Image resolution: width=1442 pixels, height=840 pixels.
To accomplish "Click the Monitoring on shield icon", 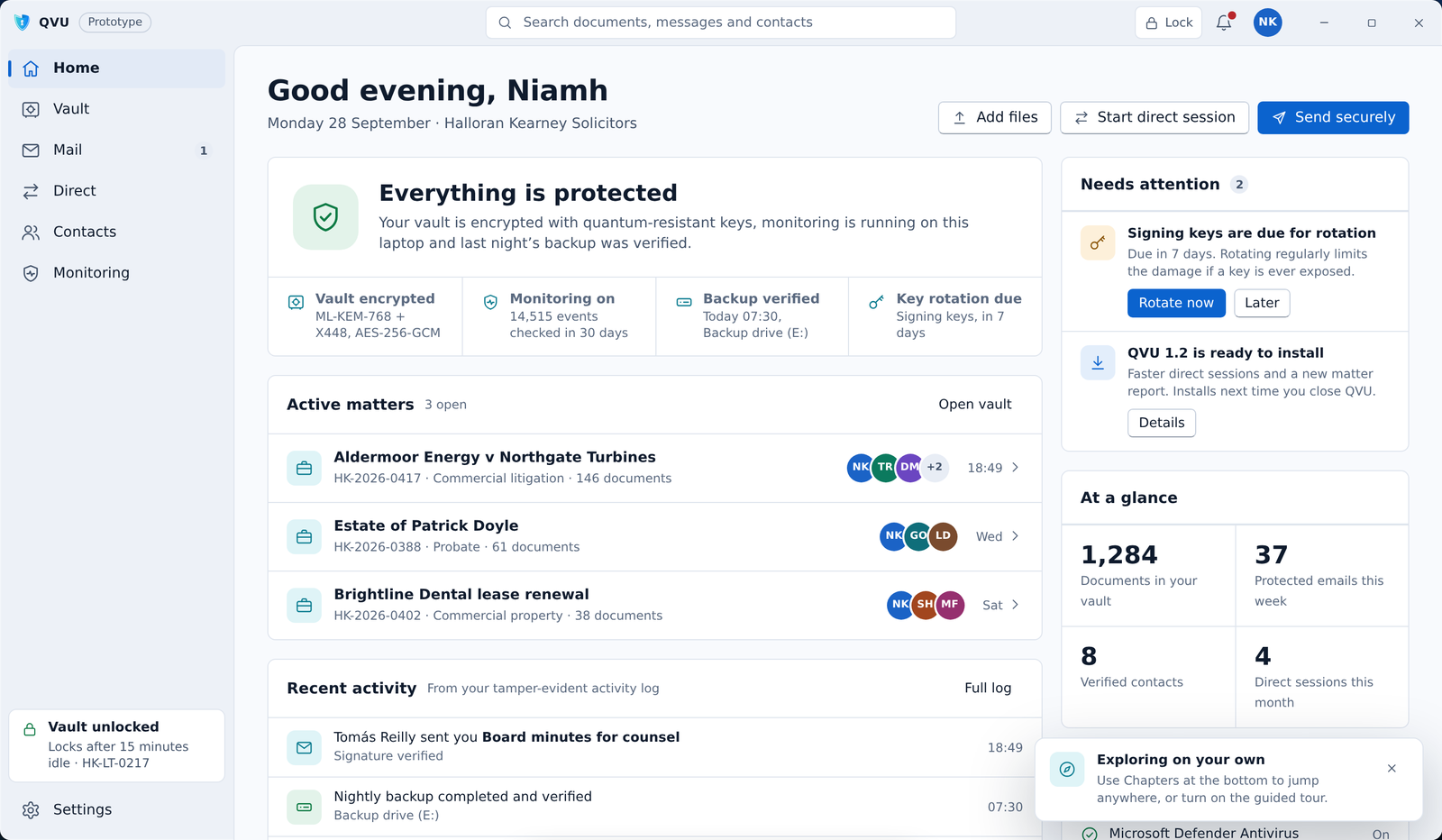I will 490,303.
